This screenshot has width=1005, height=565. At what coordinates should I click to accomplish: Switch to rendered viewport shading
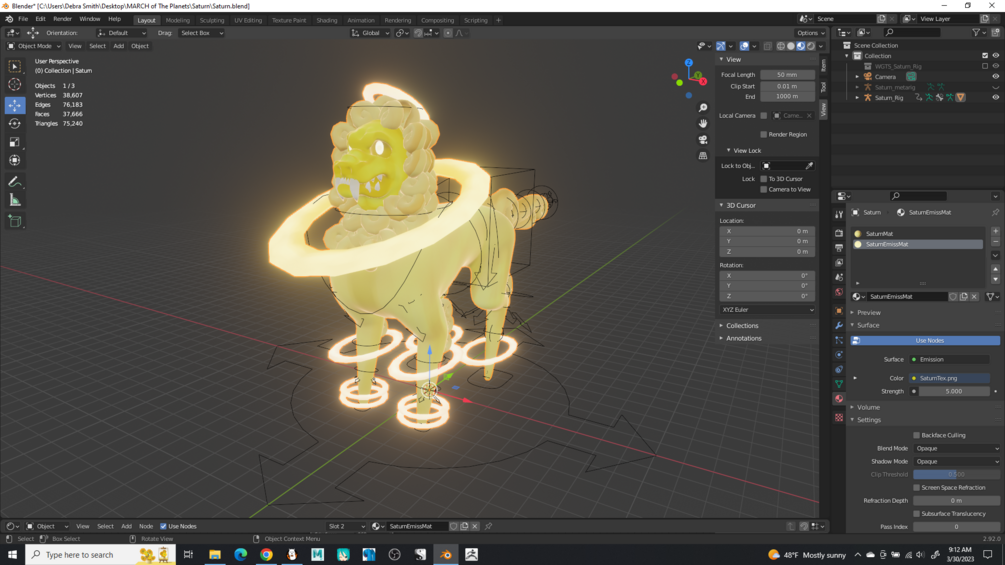(811, 46)
